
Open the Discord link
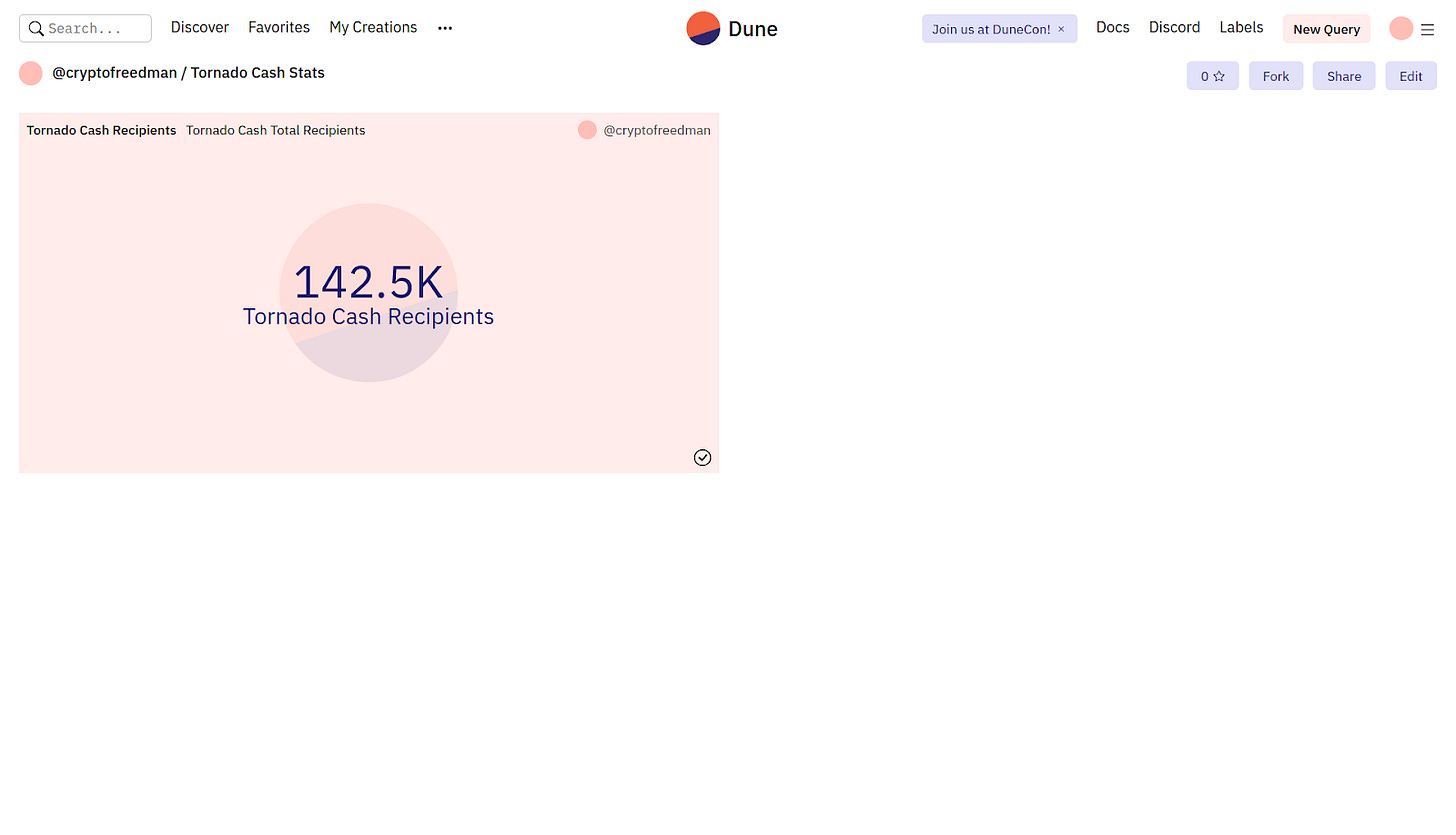(1174, 28)
